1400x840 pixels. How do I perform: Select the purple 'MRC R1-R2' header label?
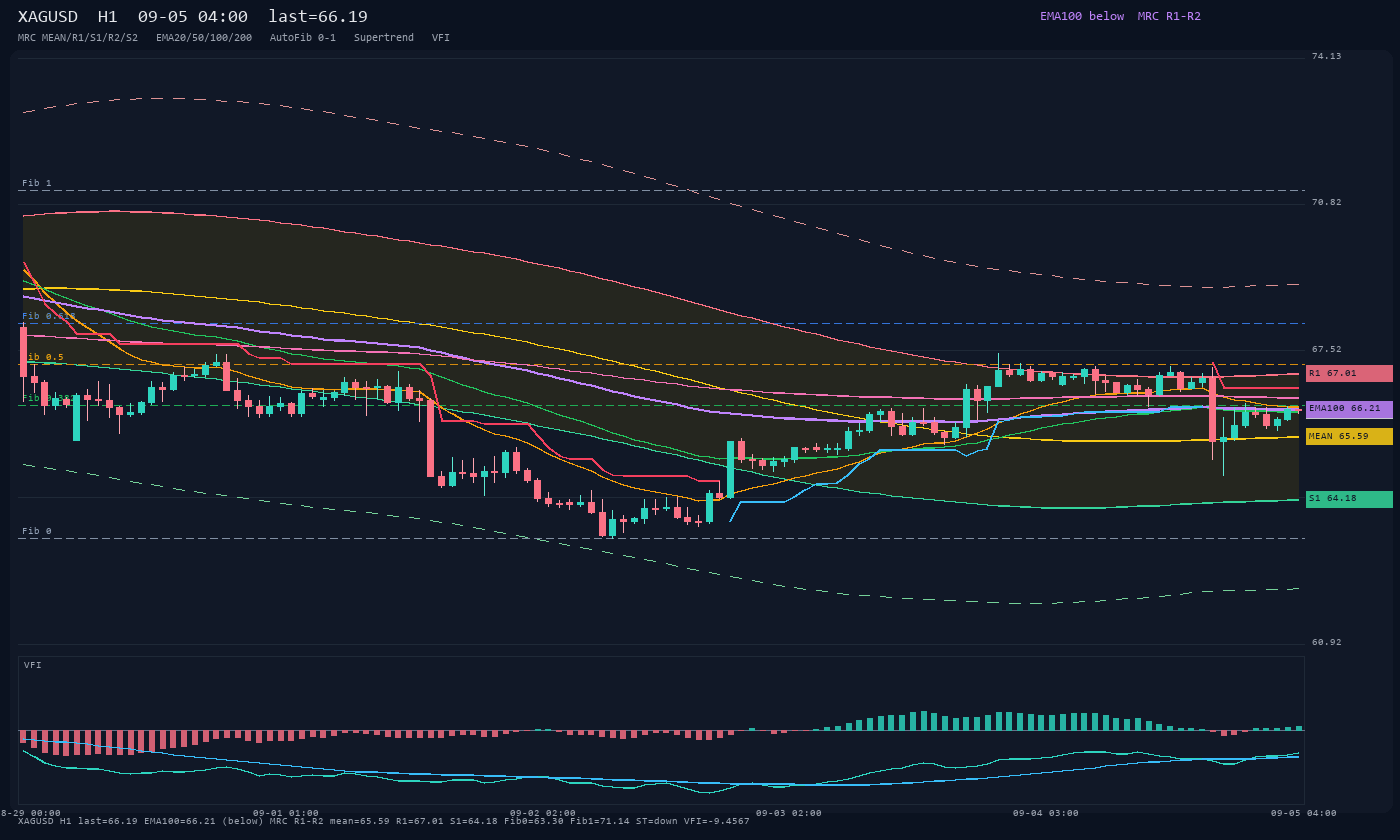point(1169,16)
